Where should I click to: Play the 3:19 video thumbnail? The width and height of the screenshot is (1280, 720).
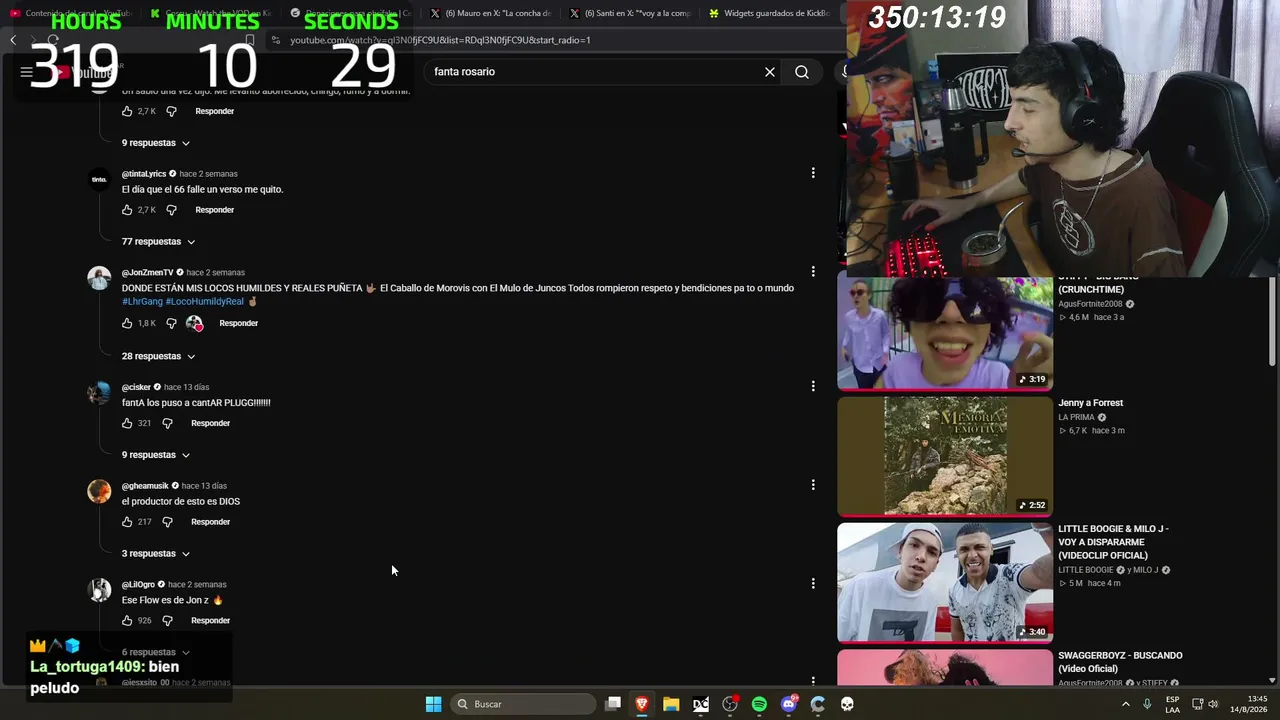point(945,334)
